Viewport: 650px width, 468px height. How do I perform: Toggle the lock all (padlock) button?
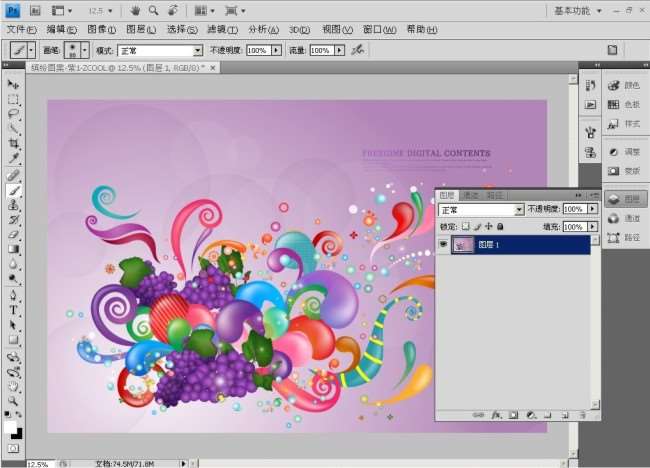(500, 227)
